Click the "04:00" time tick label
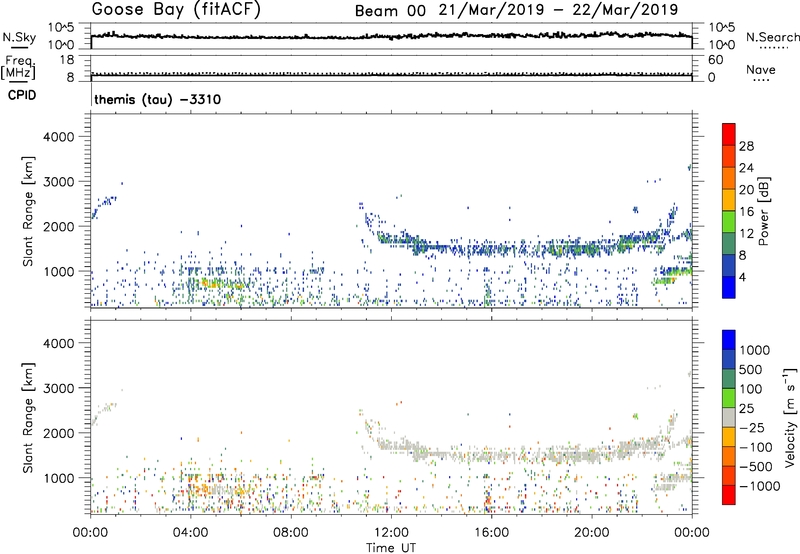Viewport: 800px width, 554px height. point(190,533)
